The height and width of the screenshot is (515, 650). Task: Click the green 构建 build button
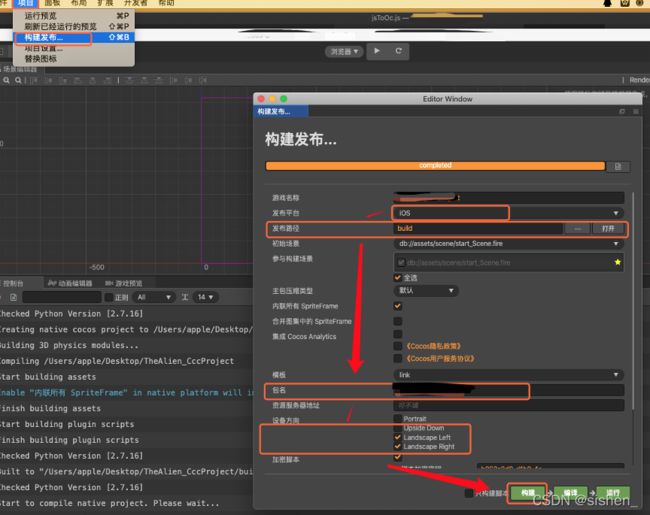tap(528, 493)
